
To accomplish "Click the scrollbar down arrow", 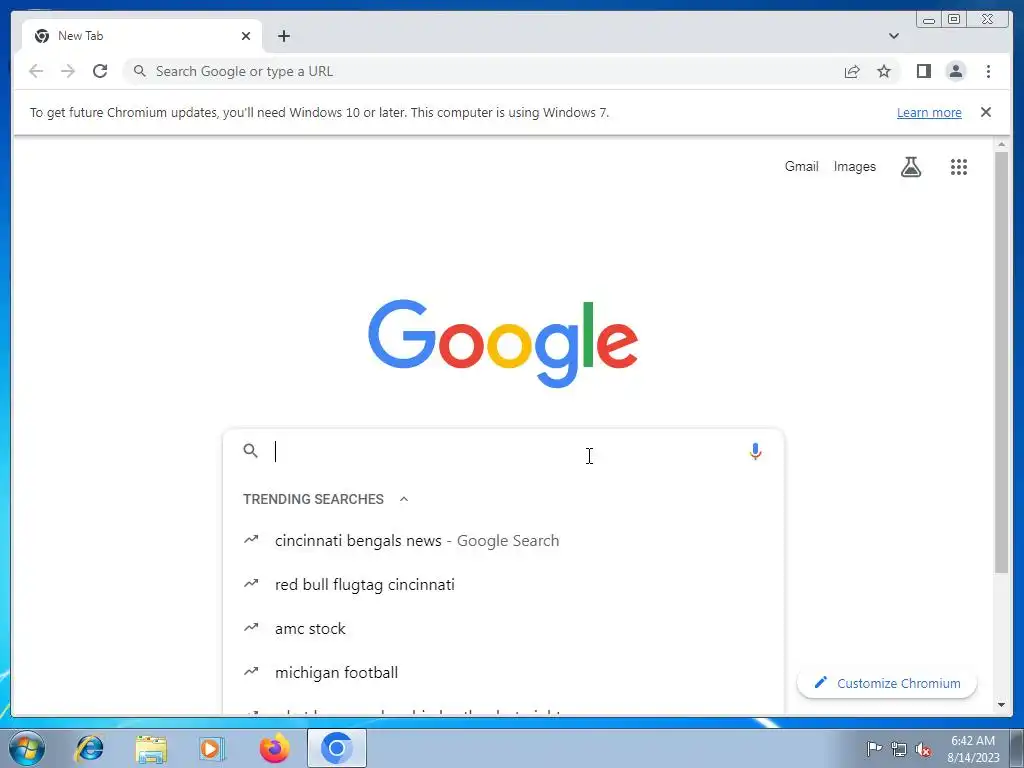I will click(x=1001, y=705).
